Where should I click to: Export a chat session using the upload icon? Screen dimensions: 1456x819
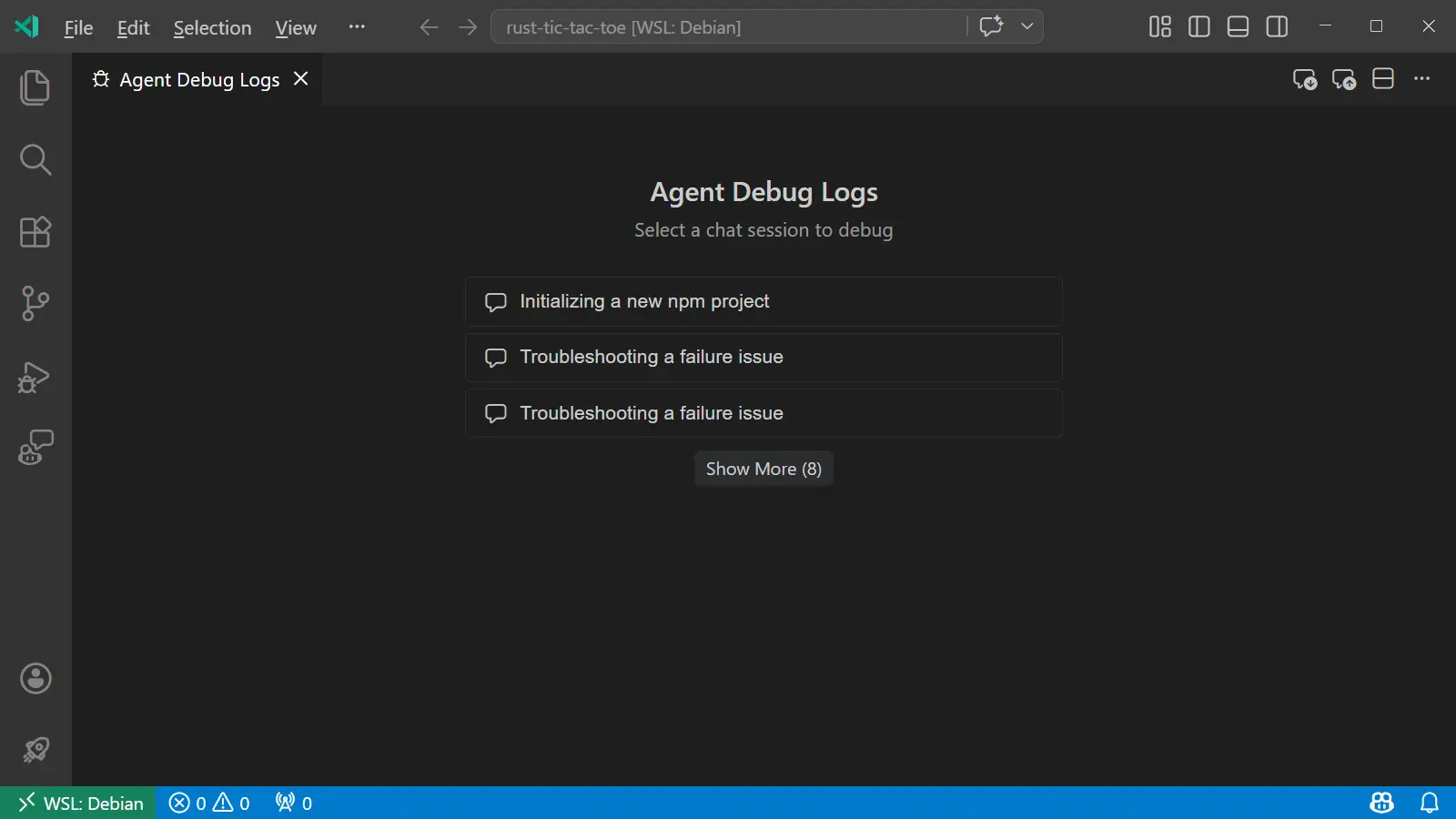(x=1343, y=79)
